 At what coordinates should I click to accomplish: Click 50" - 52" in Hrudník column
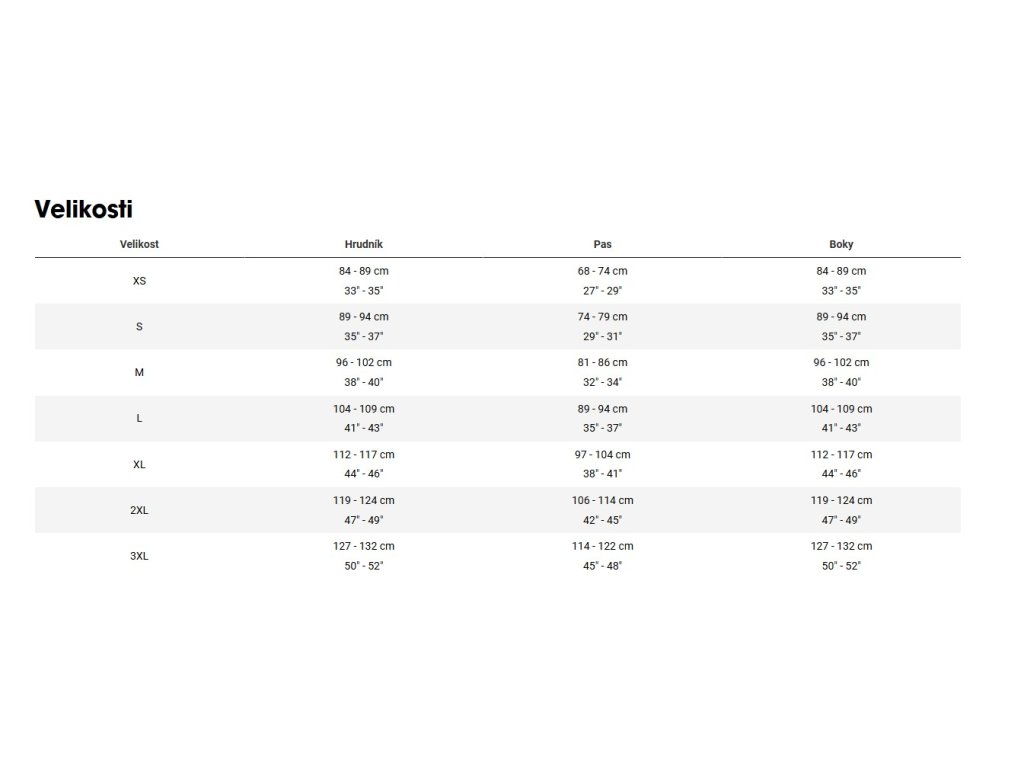pyautogui.click(x=363, y=566)
